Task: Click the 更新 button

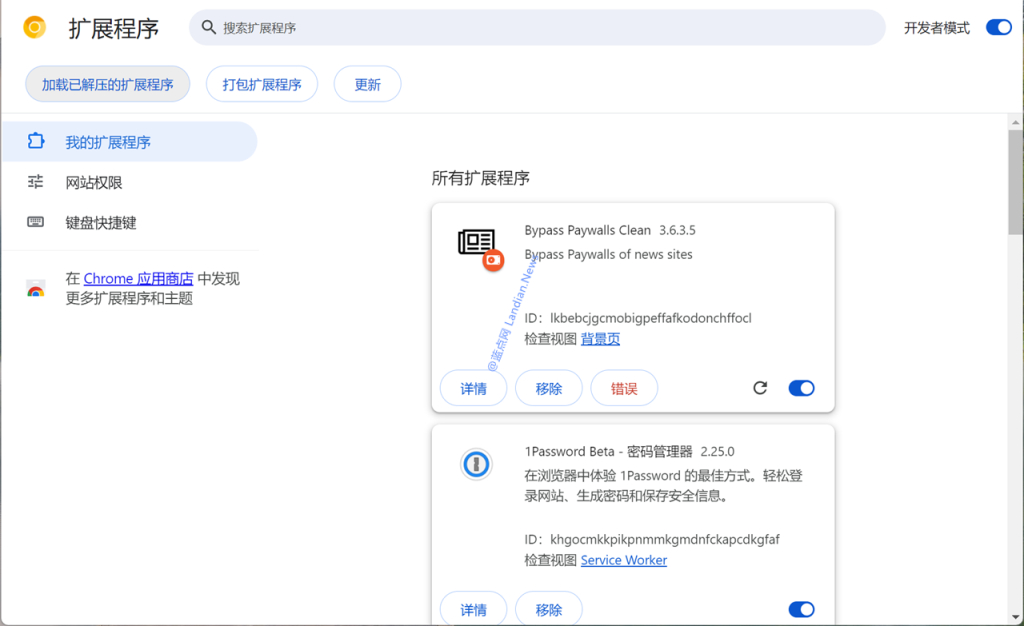Action: (x=368, y=84)
